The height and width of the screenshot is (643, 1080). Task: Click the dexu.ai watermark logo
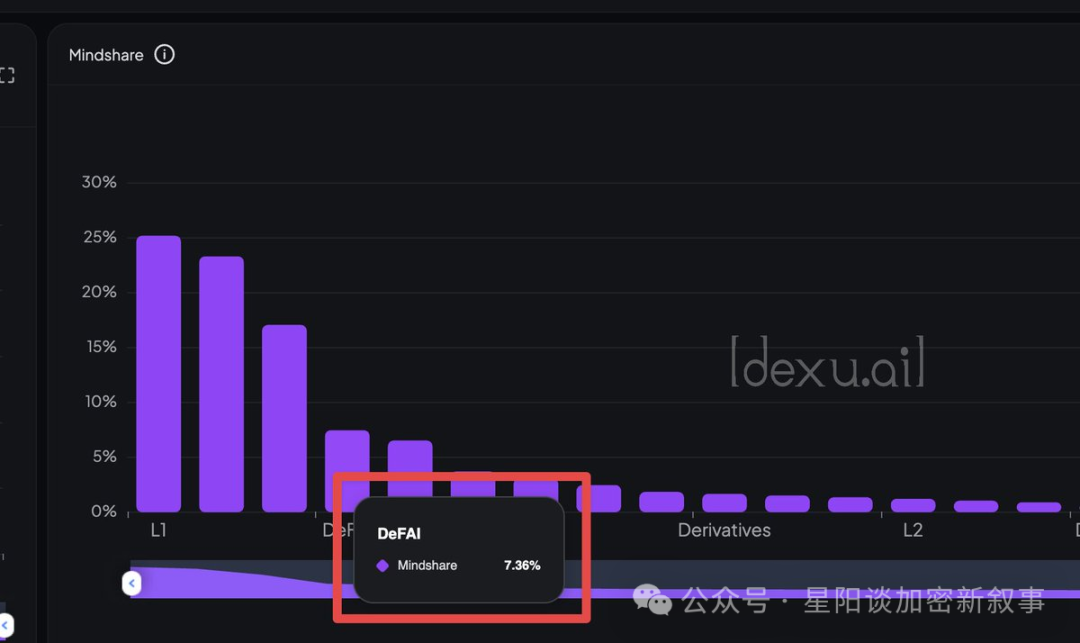tap(827, 362)
